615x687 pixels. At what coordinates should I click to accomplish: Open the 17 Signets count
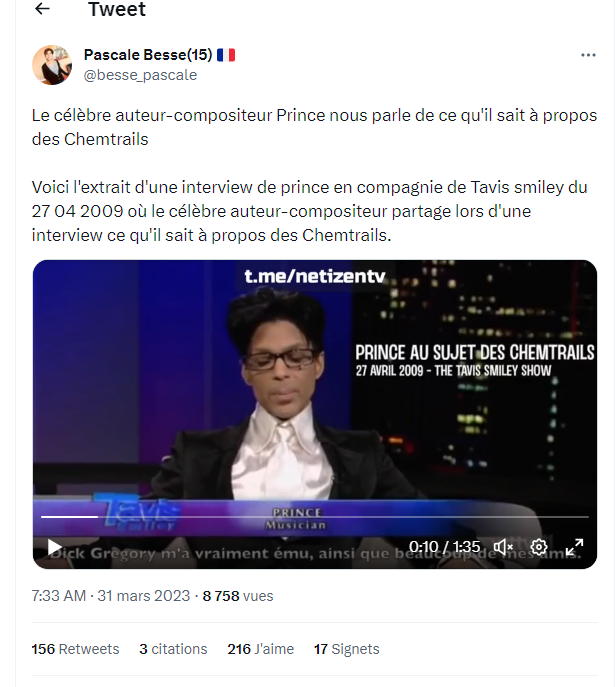point(346,649)
